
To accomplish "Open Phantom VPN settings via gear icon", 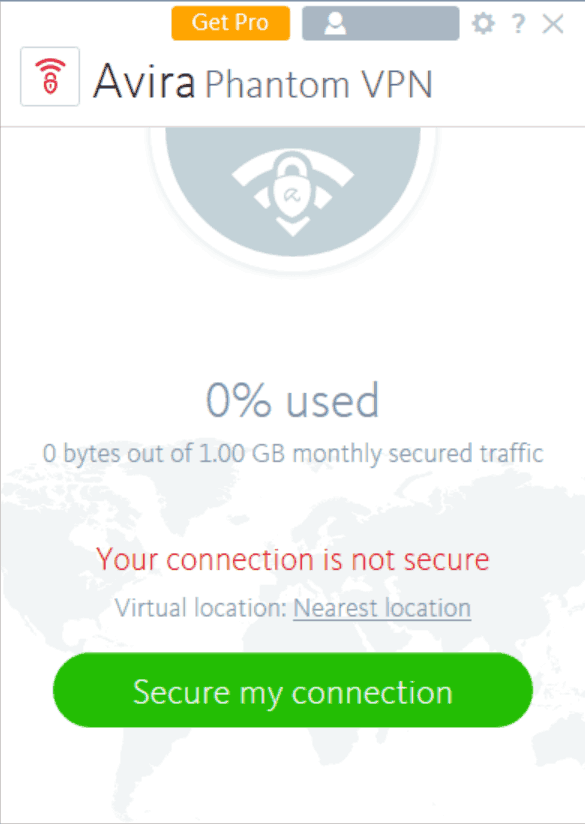I will click(x=483, y=22).
